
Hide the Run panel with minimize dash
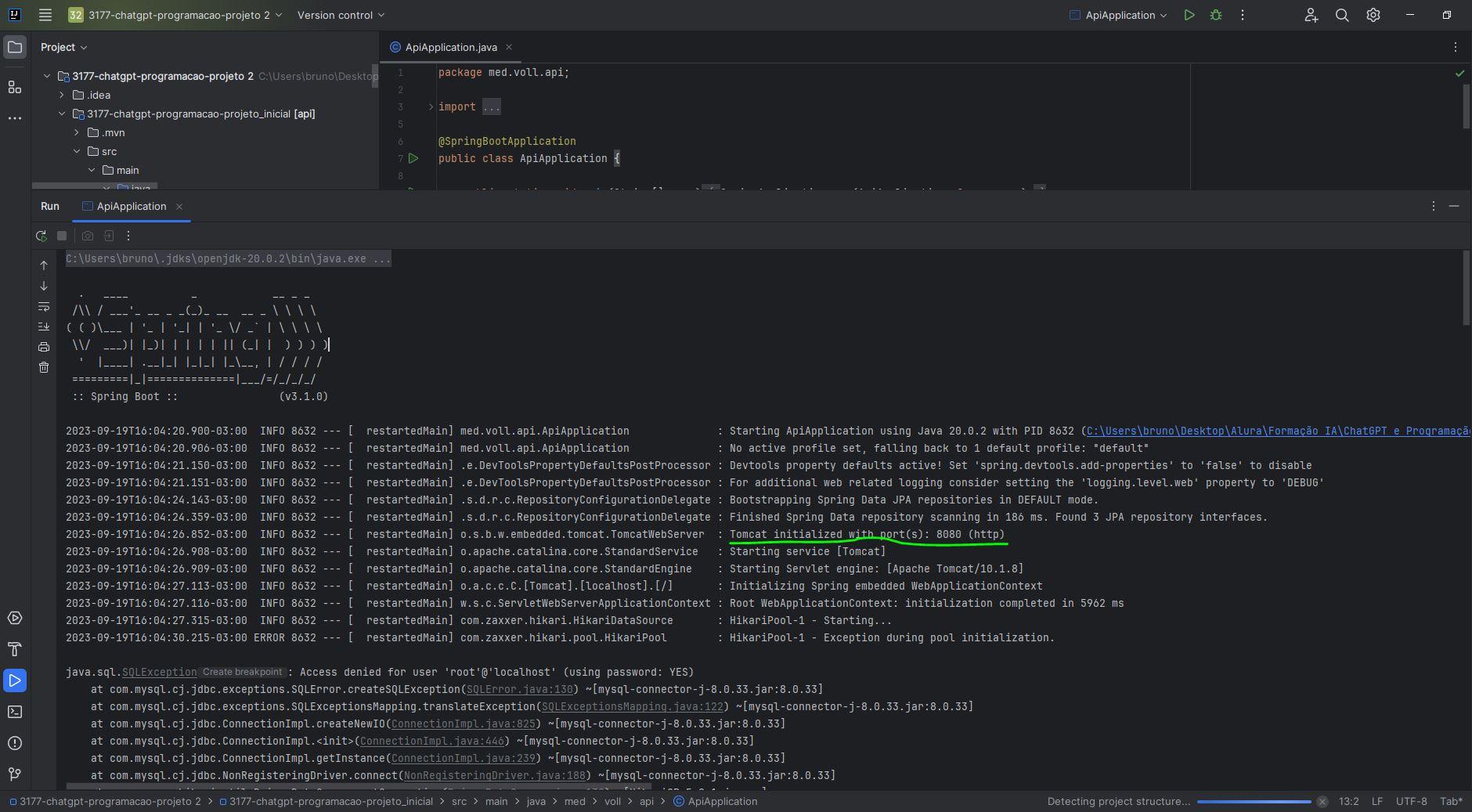[1454, 206]
